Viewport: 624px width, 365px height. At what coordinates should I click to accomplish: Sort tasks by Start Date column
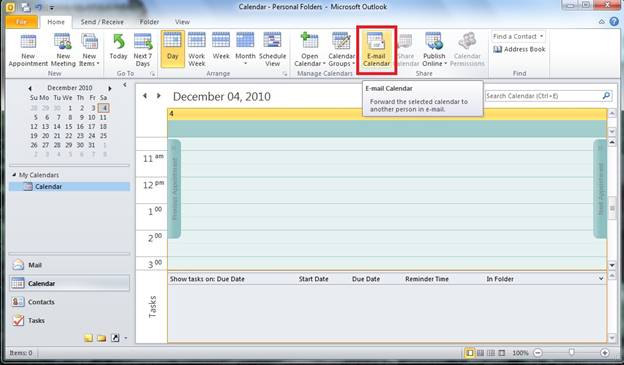click(314, 279)
